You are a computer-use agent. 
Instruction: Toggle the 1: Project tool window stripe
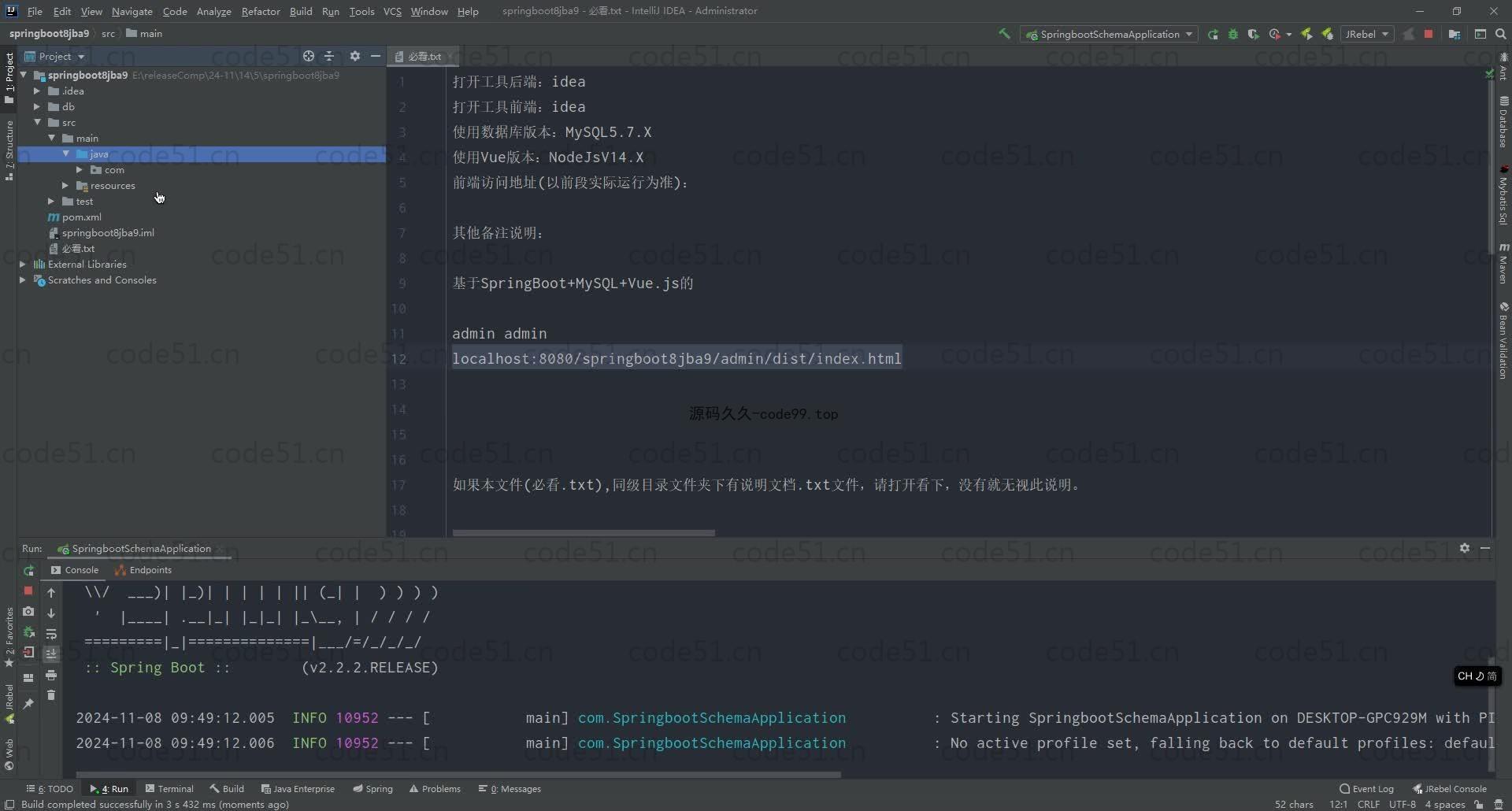tap(9, 78)
